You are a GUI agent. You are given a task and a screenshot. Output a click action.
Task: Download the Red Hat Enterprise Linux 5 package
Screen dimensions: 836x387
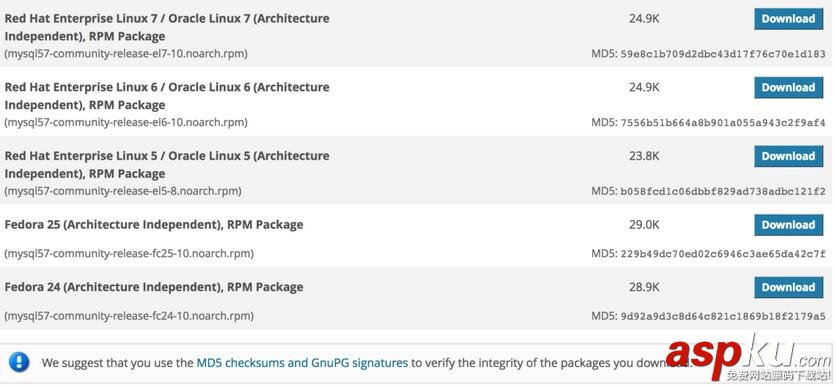coord(788,156)
